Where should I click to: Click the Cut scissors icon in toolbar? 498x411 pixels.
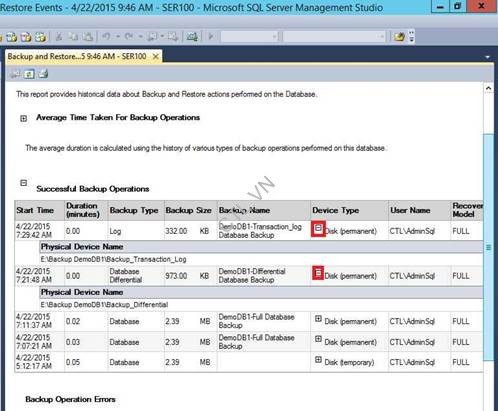click(59, 37)
